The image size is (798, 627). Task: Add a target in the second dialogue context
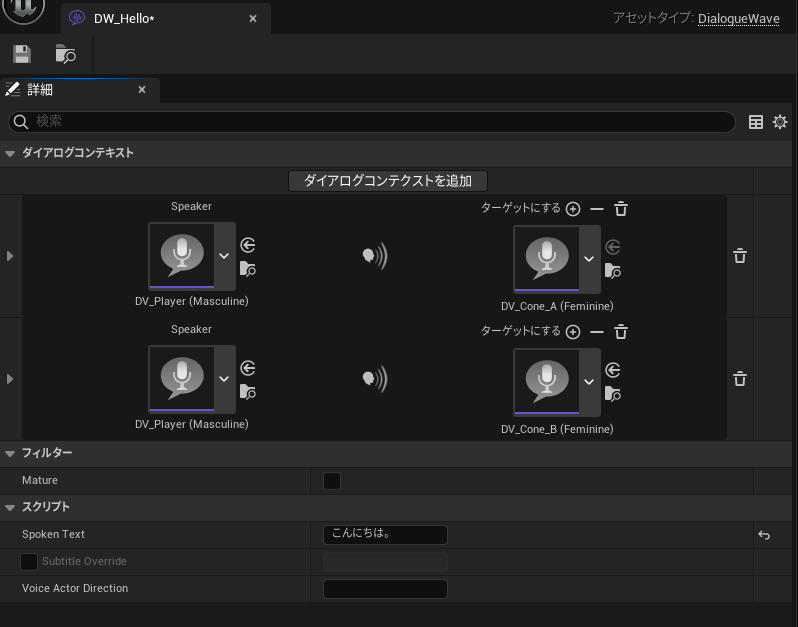pyautogui.click(x=573, y=332)
